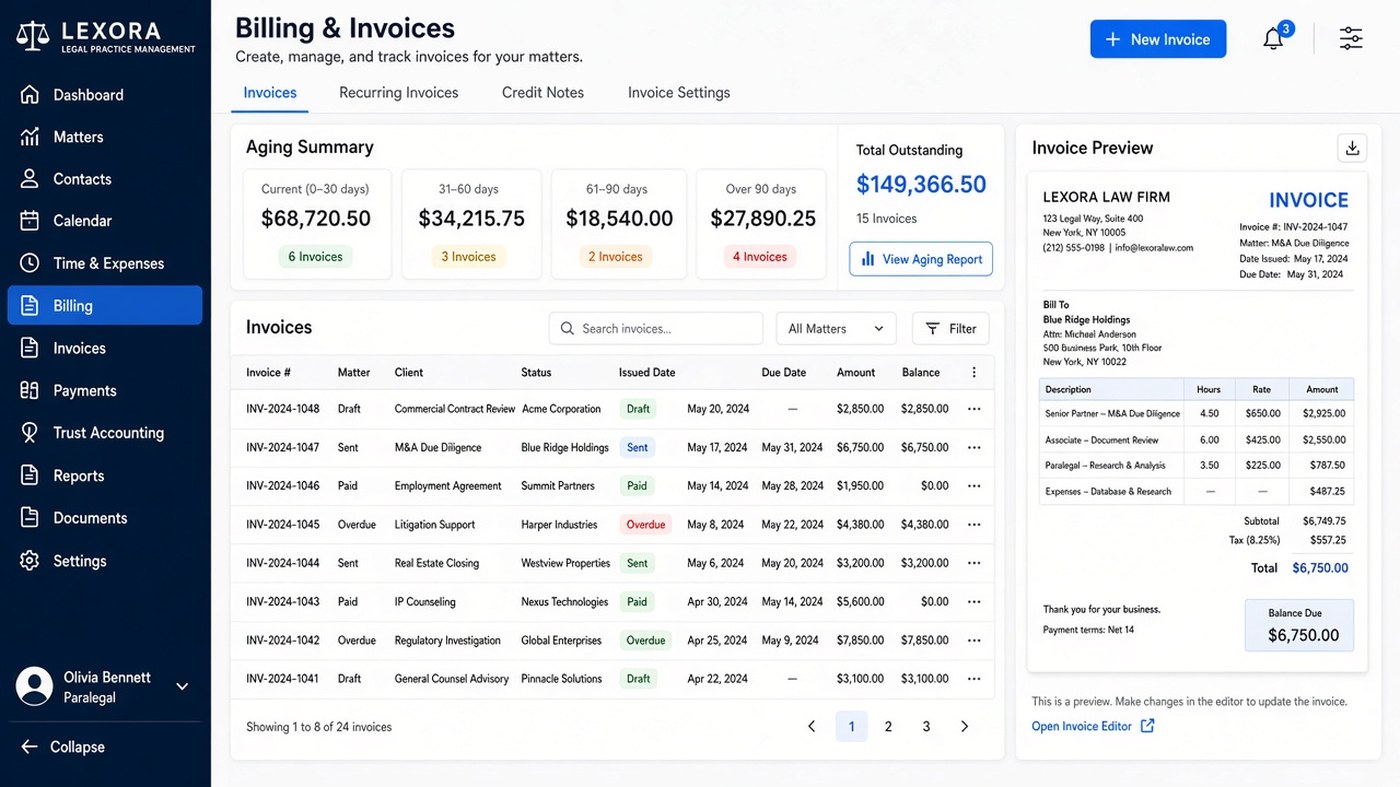Open Settings in the sidebar
Image resolution: width=1400 pixels, height=787 pixels.
[x=105, y=561]
